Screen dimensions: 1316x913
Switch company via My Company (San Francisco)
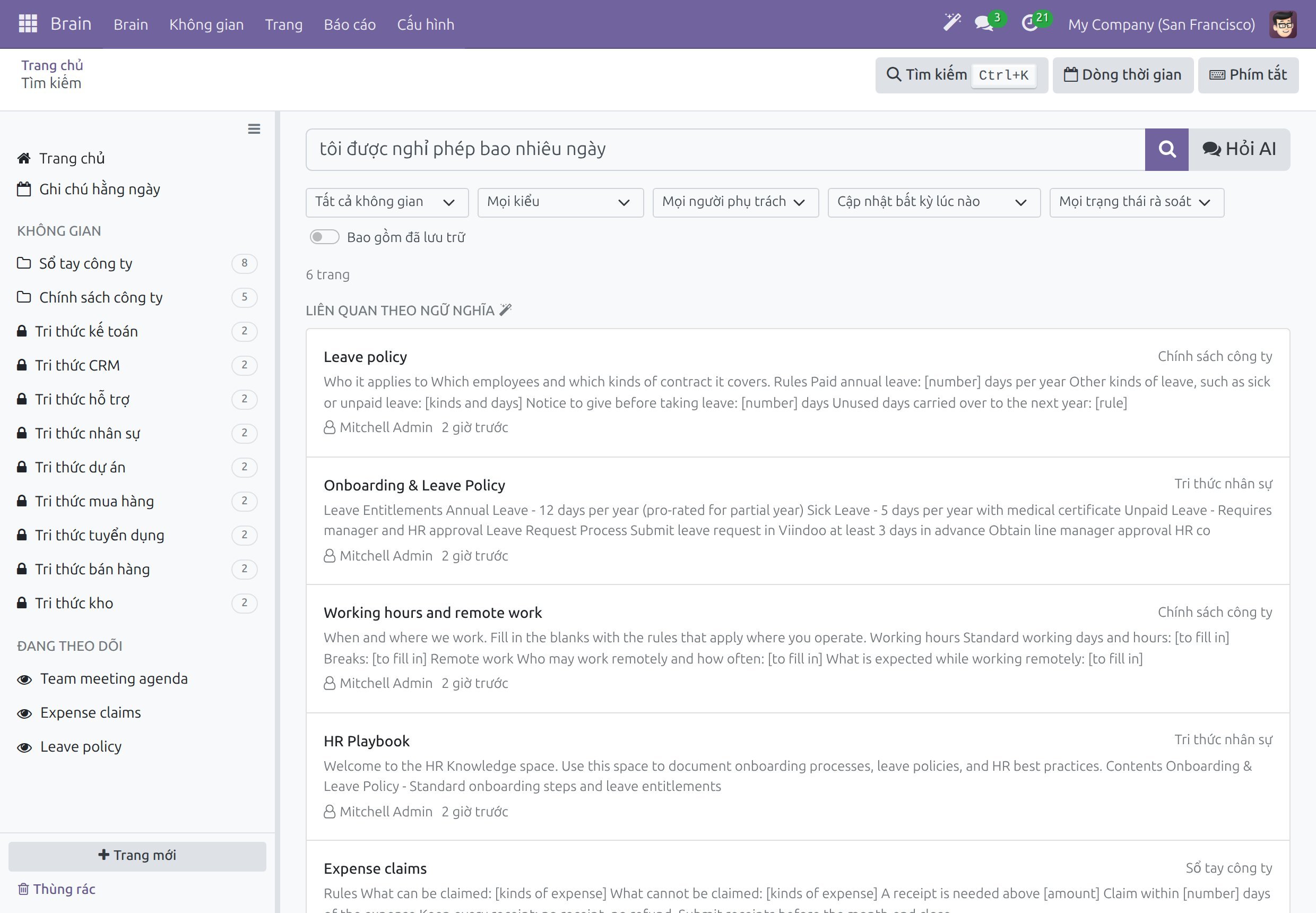click(1162, 24)
